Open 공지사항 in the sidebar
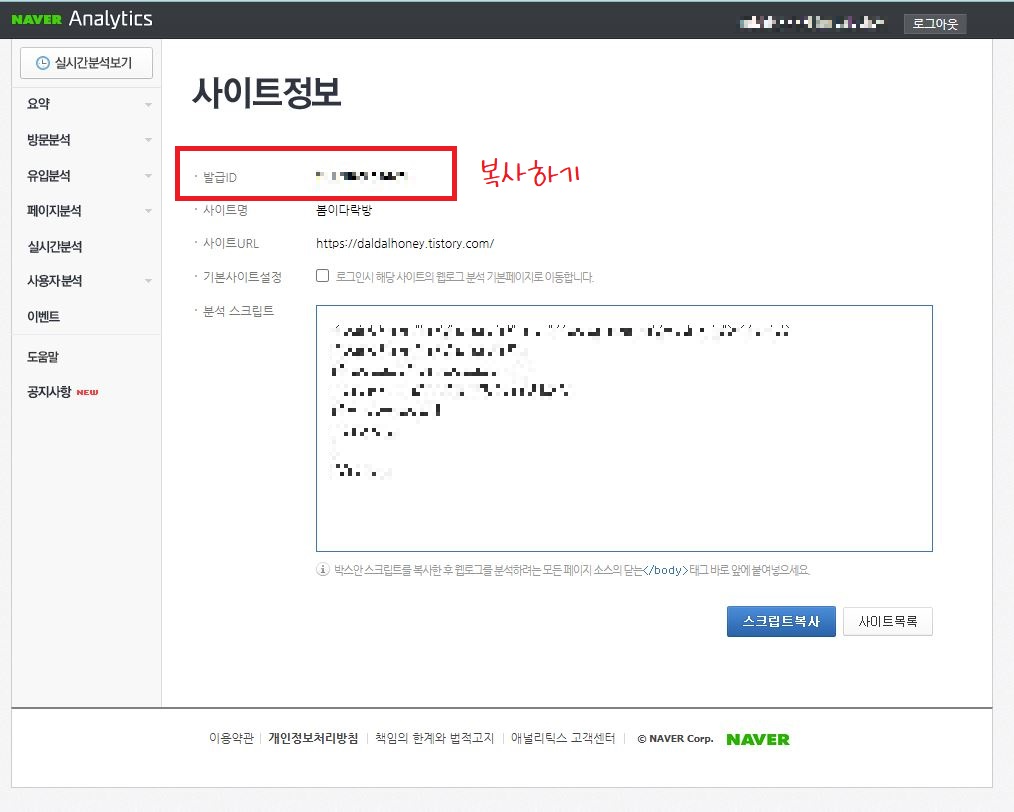1014x812 pixels. point(49,392)
